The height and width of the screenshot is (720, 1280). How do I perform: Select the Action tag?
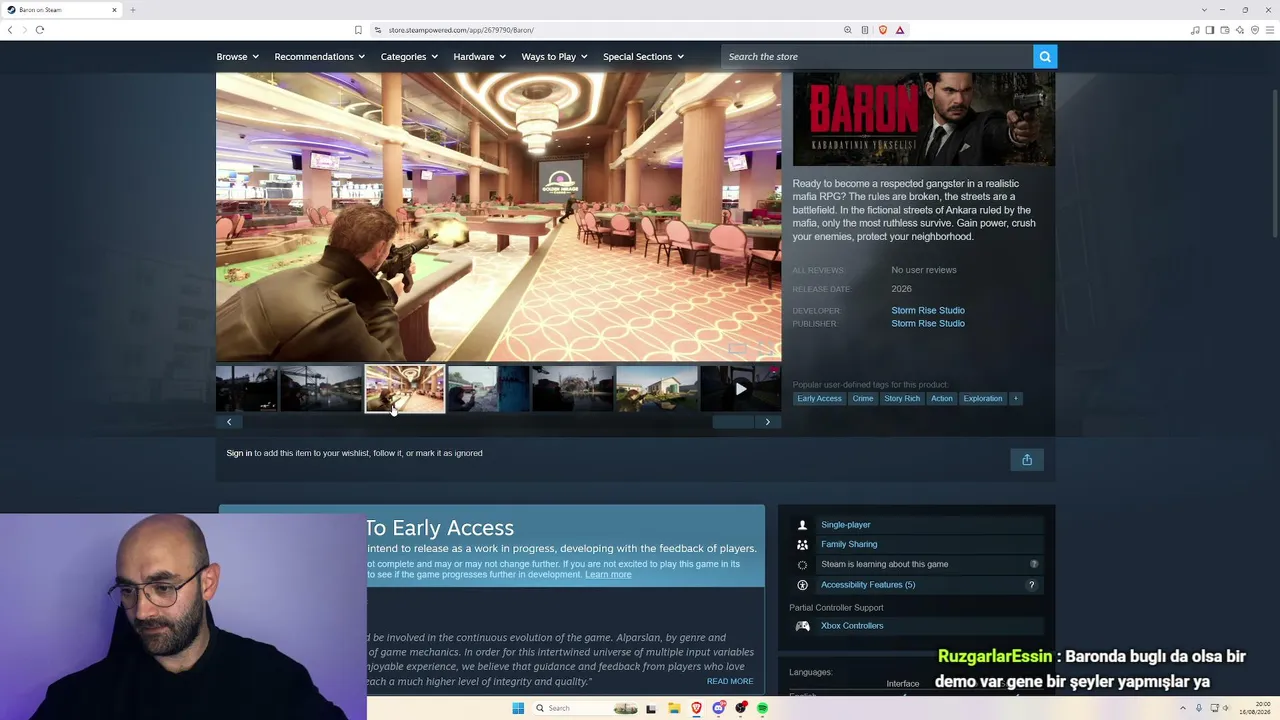click(x=942, y=399)
